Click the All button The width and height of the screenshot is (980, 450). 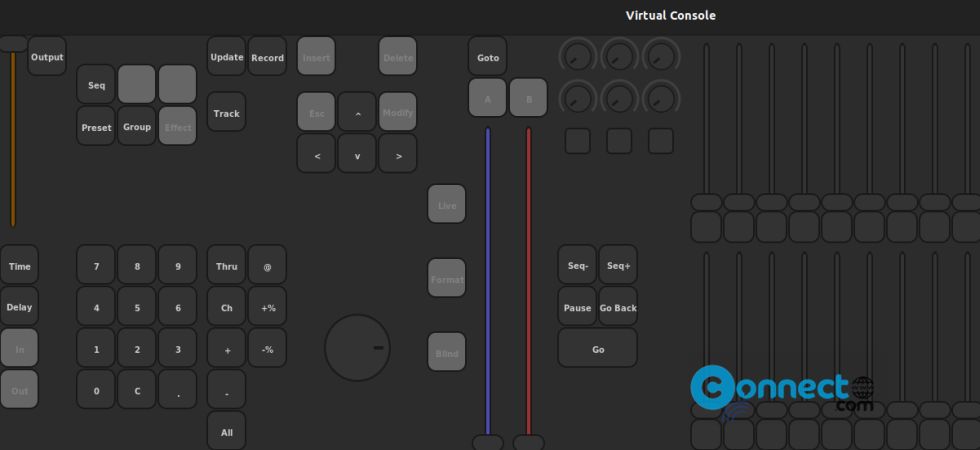226,431
